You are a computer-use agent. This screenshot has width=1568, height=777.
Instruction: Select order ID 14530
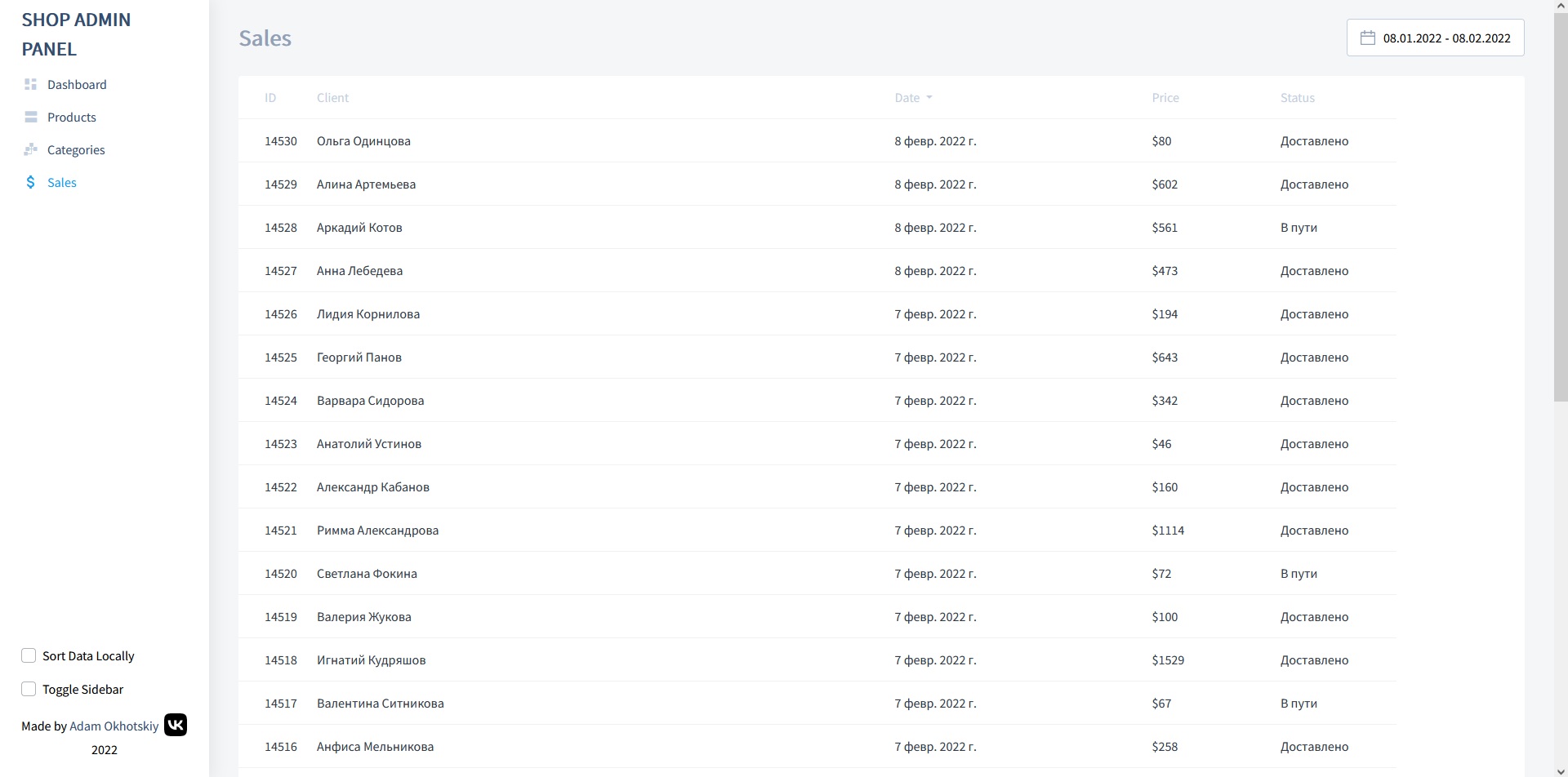tap(281, 141)
